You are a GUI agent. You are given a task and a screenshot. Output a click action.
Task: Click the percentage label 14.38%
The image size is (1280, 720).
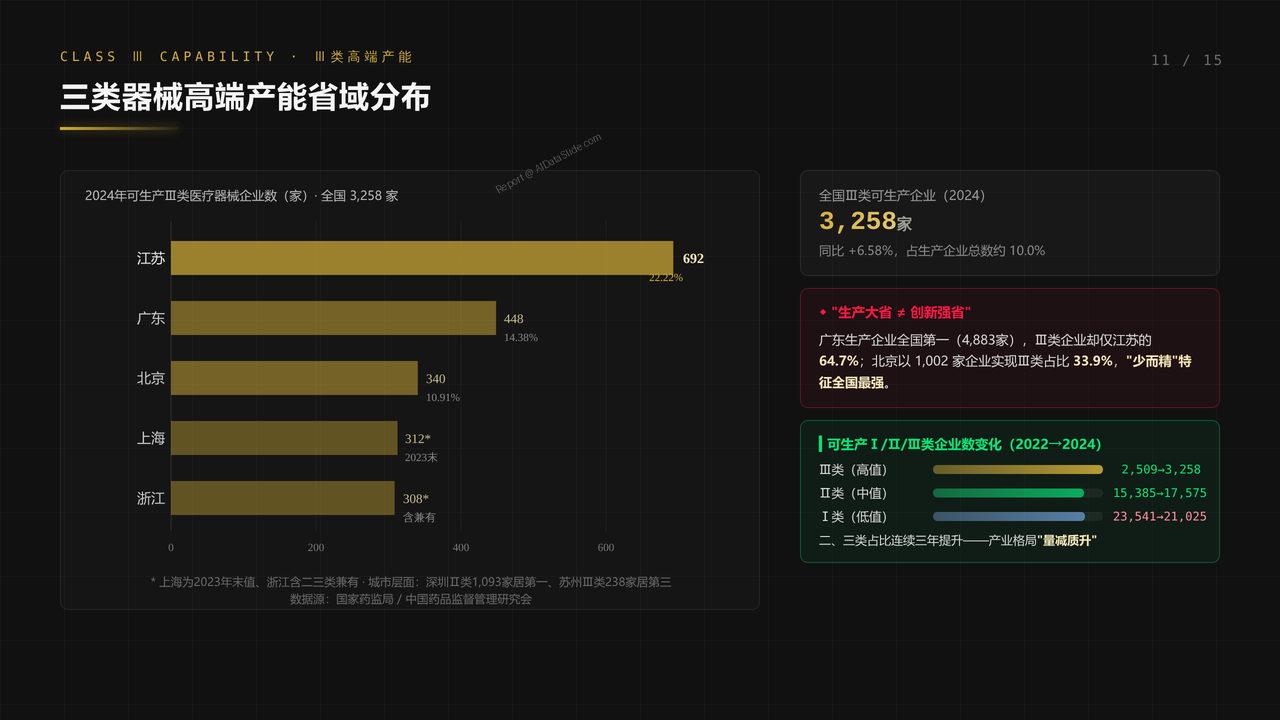(x=521, y=338)
